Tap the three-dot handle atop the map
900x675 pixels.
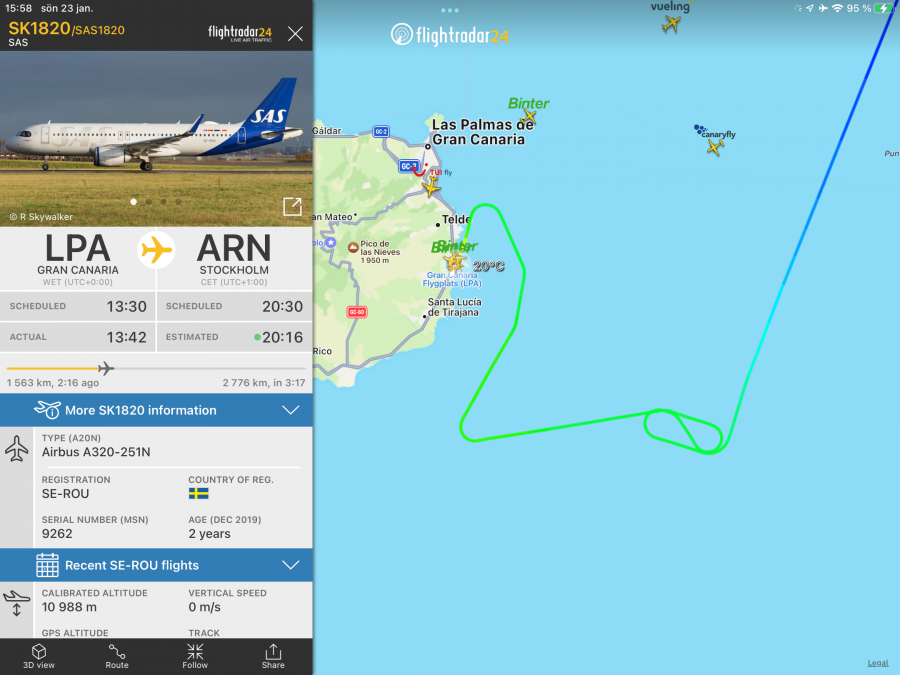pos(450,10)
